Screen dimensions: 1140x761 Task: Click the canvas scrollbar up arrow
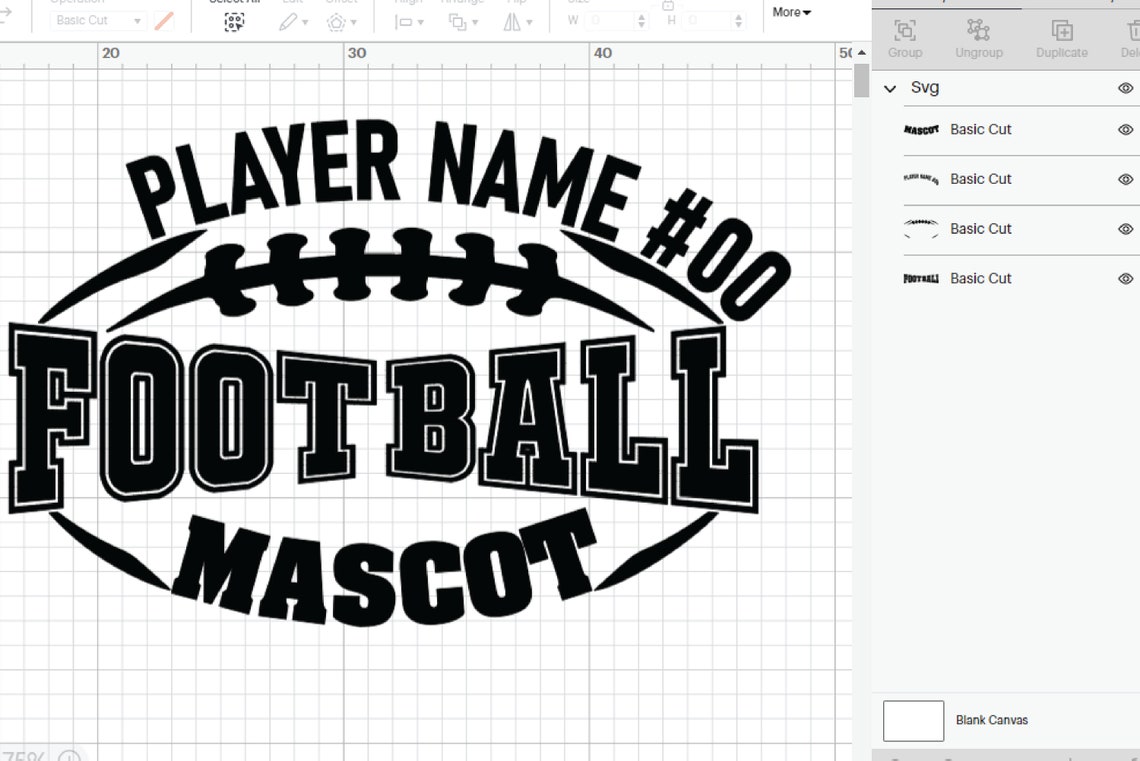[862, 52]
